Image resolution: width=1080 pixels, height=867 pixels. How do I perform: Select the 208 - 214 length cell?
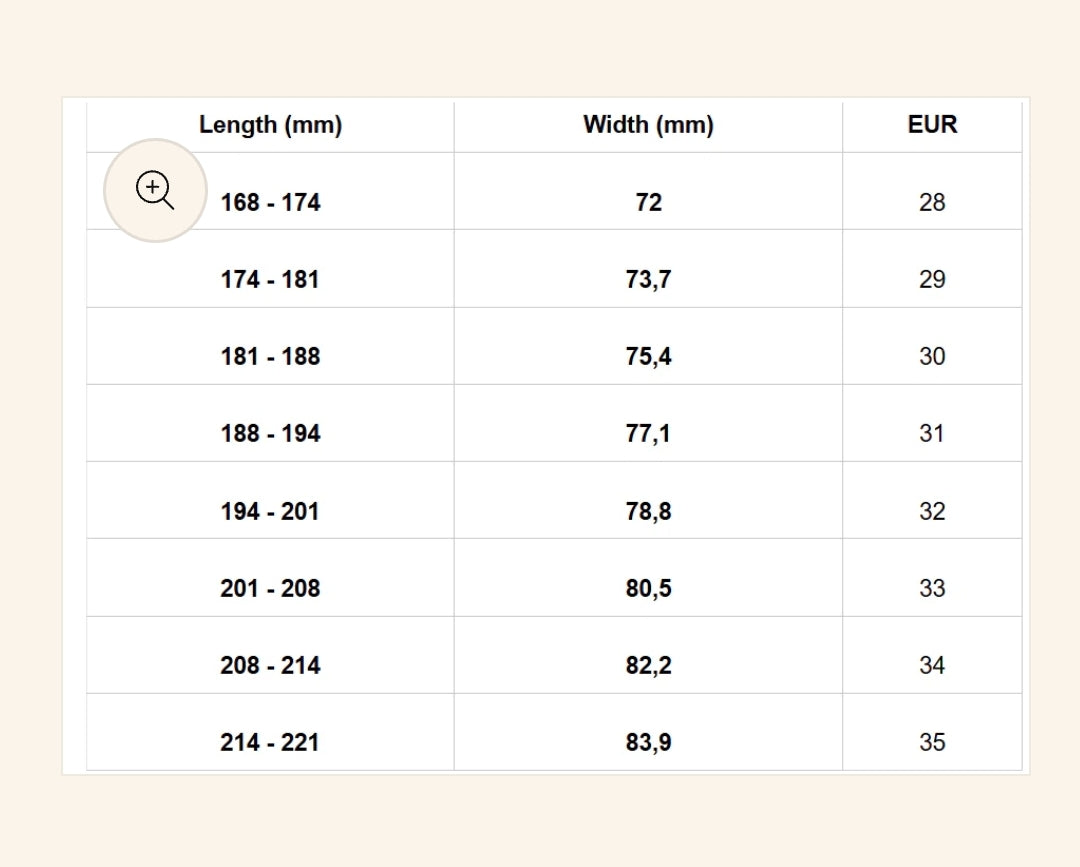tap(270, 666)
